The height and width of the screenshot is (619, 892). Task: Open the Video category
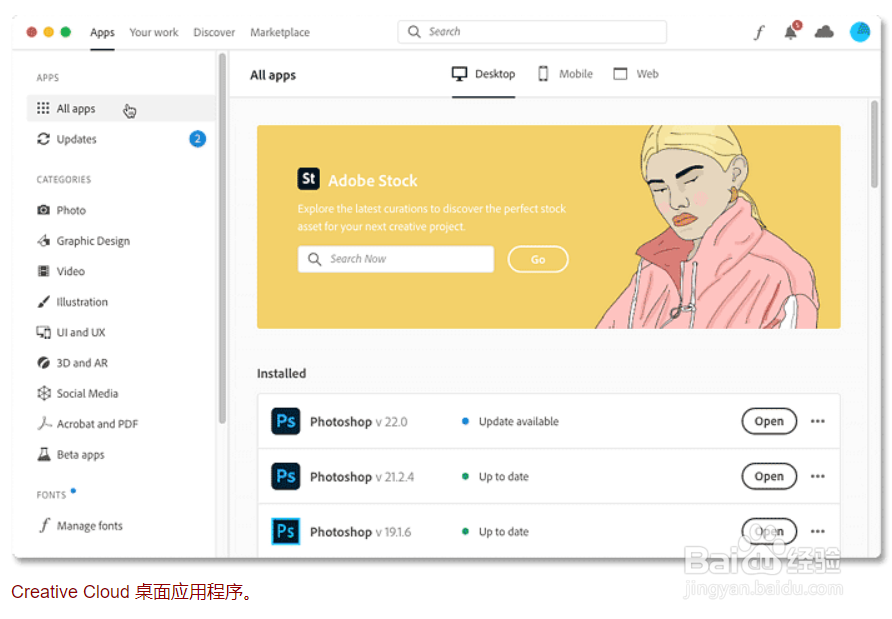[x=121, y=271]
